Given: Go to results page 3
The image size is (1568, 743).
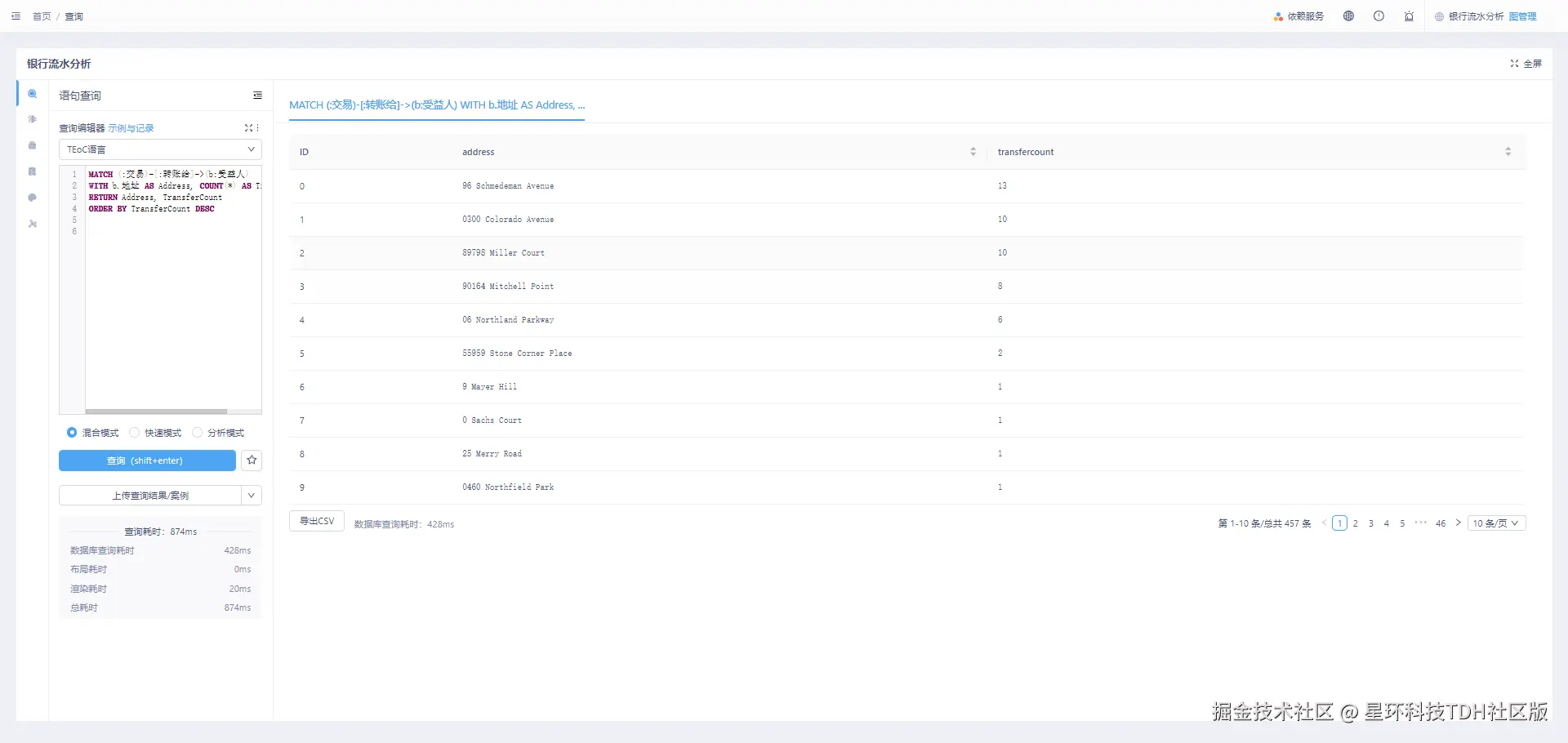Looking at the screenshot, I should (1371, 523).
